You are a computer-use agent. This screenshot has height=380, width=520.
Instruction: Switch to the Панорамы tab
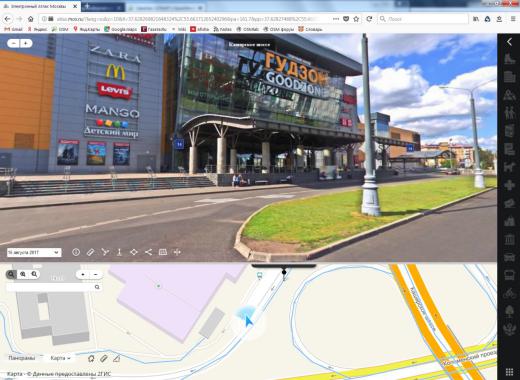click(22, 358)
